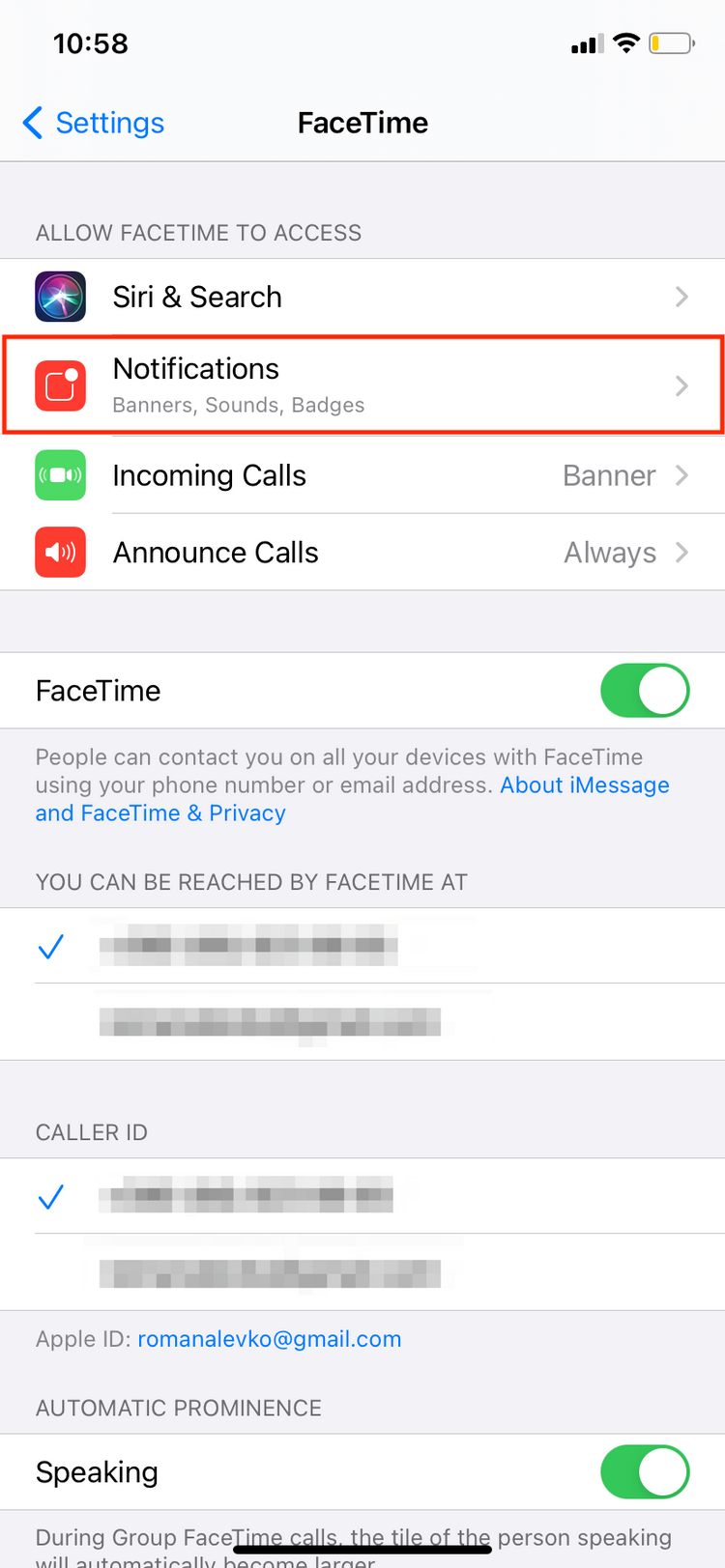The width and height of the screenshot is (725, 1568).
Task: Tap the red Announce Calls speaker icon
Action: pyautogui.click(x=61, y=553)
